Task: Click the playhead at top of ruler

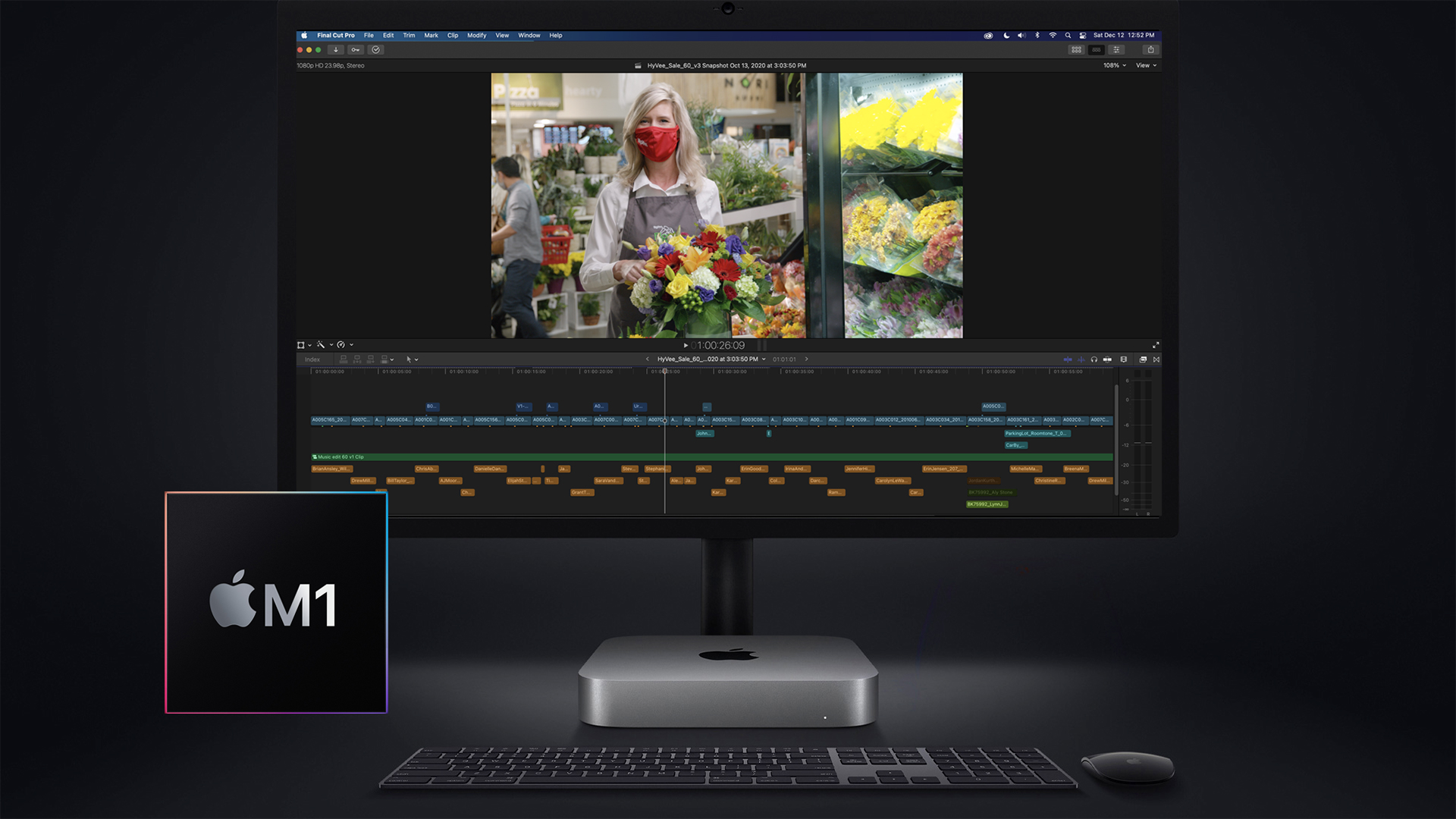Action: tap(665, 371)
